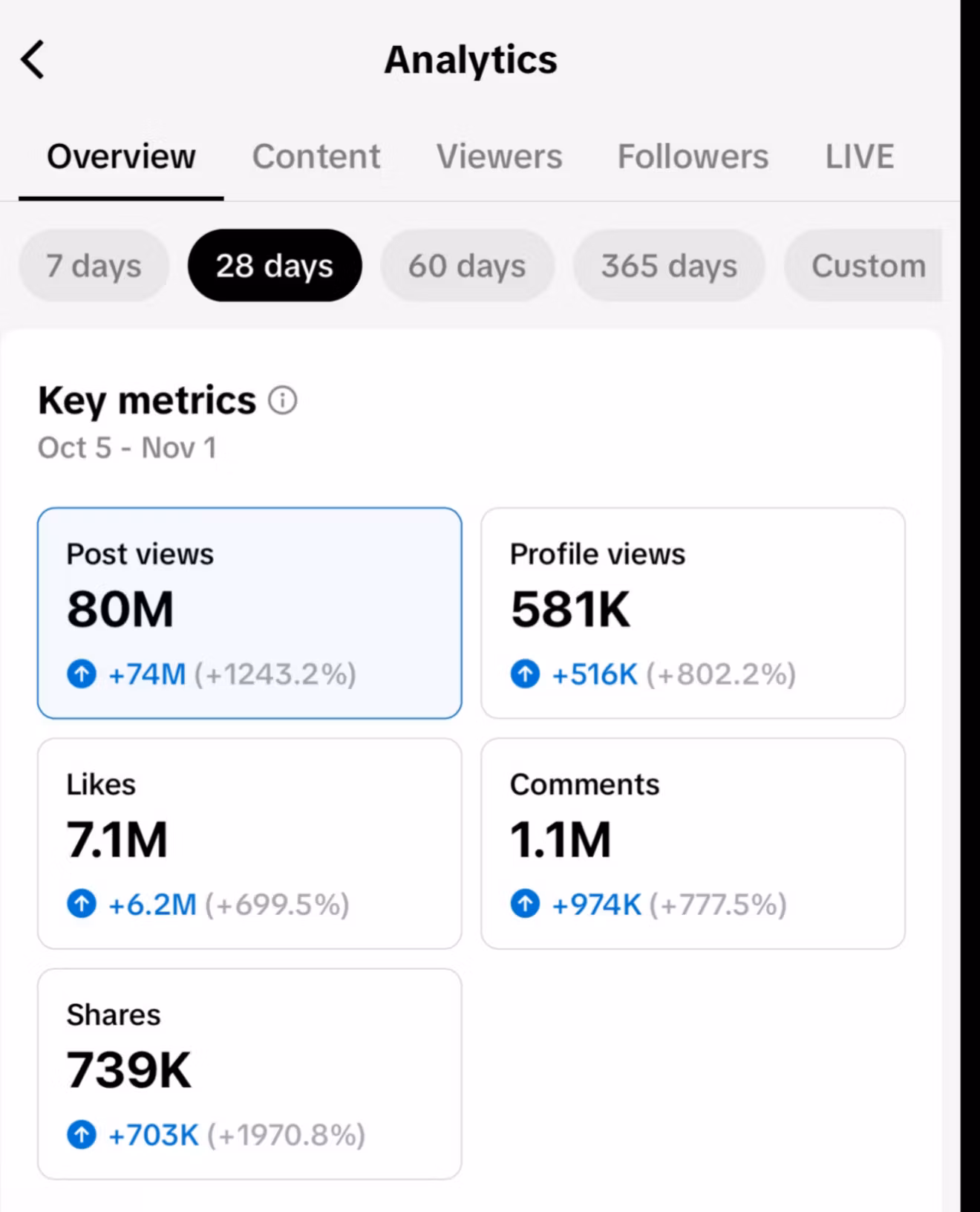Screen dimensions: 980x1212
Task: Switch to the Content tab
Action: point(316,157)
